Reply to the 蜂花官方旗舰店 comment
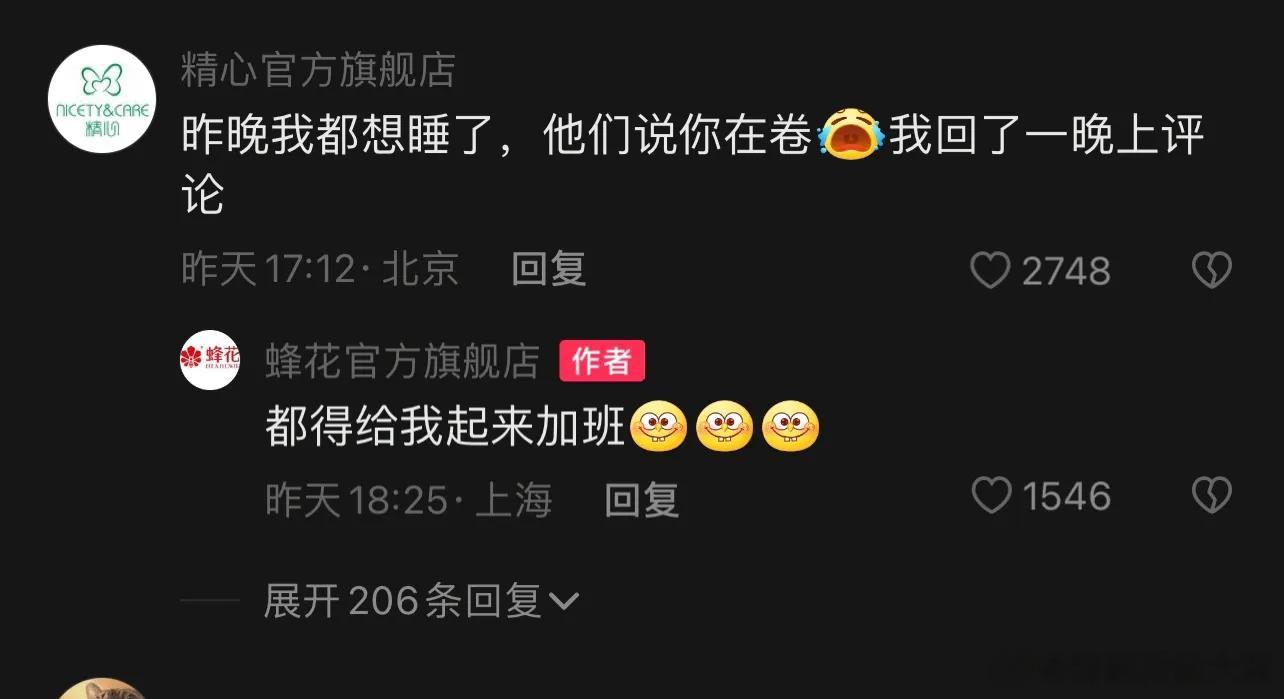 click(x=642, y=498)
